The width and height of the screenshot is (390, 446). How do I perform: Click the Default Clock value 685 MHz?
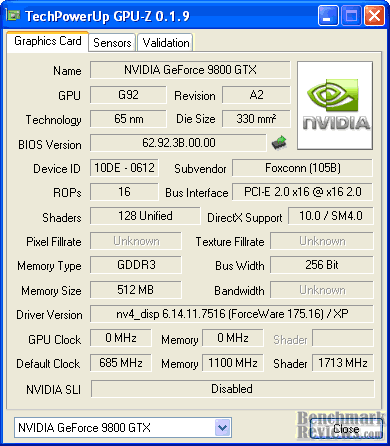pos(121,363)
